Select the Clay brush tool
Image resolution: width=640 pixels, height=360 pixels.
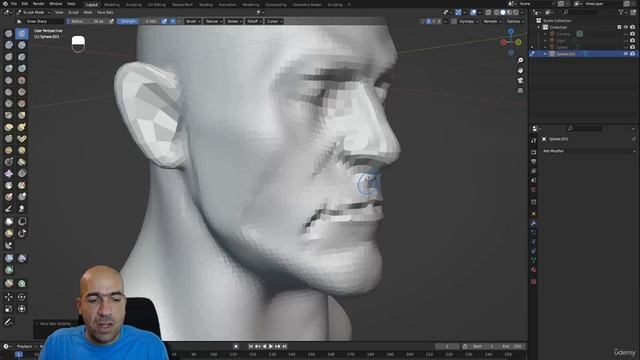9,45
